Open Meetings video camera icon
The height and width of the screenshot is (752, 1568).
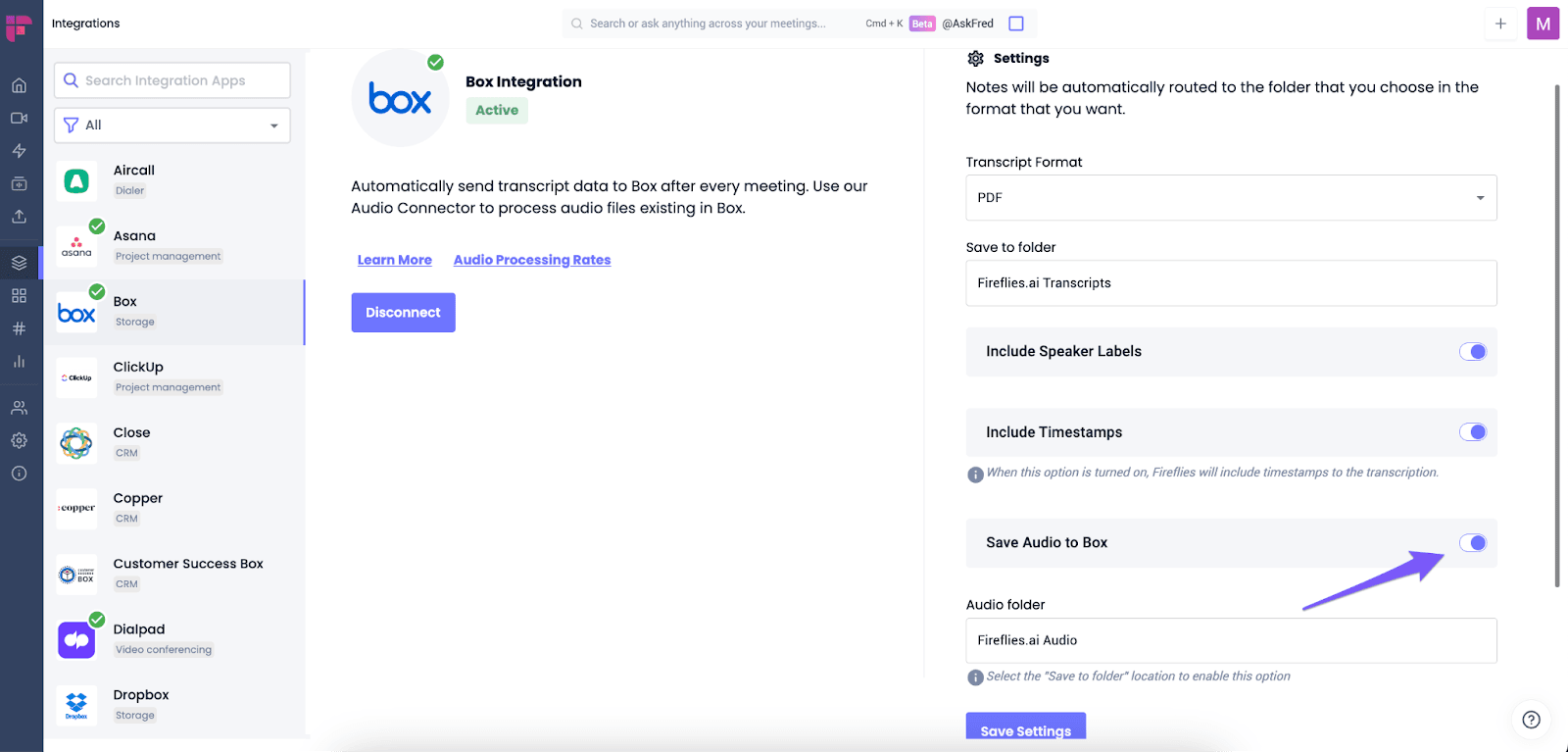pyautogui.click(x=19, y=118)
